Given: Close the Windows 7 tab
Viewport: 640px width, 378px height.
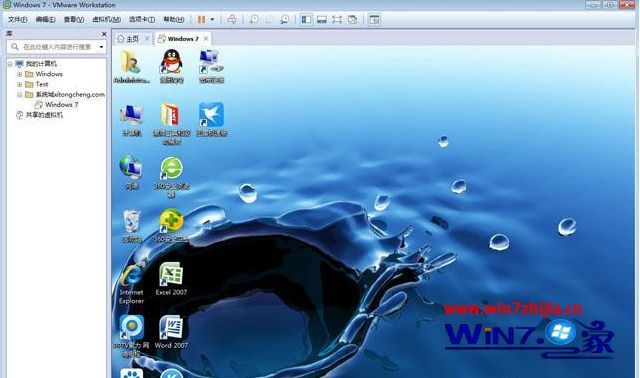Looking at the screenshot, I should coord(206,38).
